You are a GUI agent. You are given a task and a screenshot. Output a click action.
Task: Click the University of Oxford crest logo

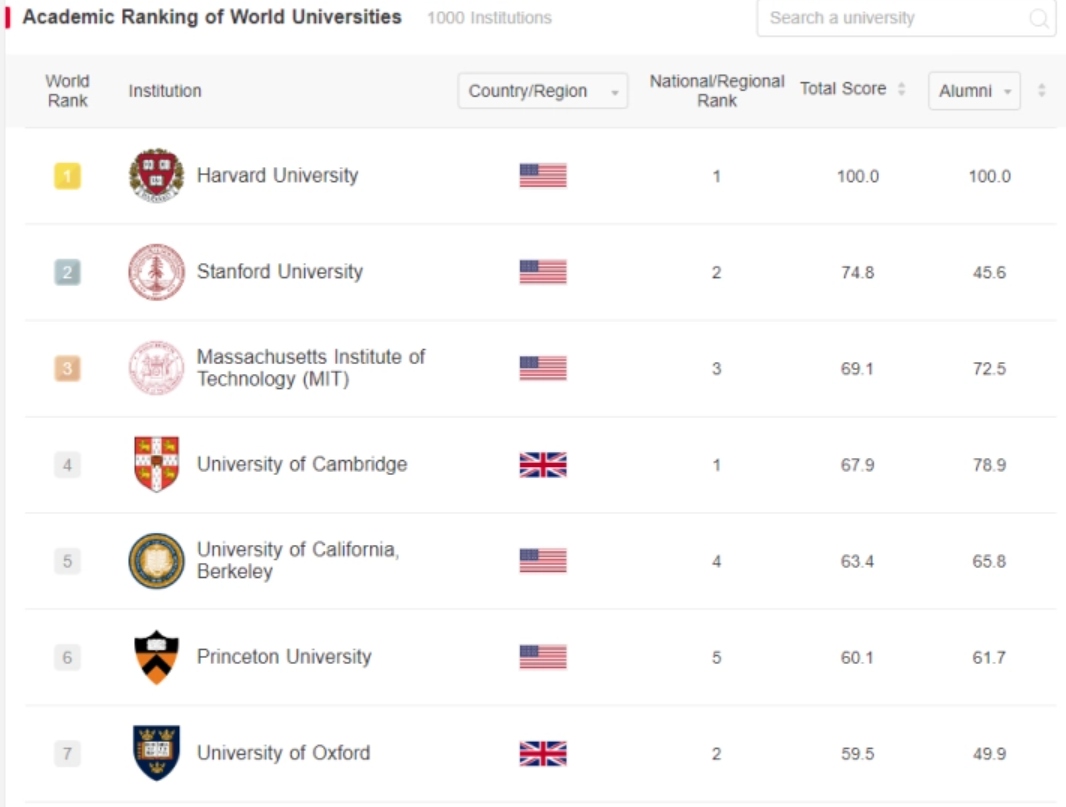[x=156, y=753]
